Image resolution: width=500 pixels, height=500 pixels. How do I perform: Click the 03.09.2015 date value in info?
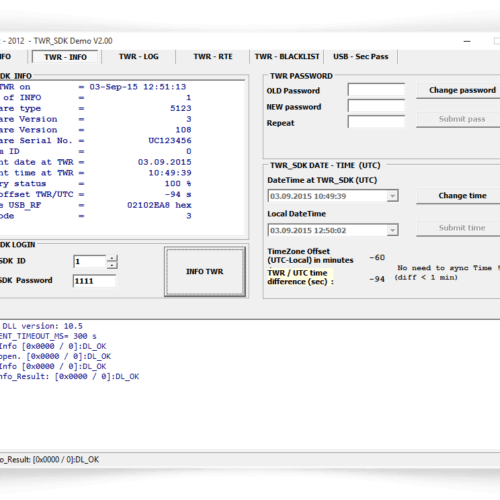[x=164, y=162]
